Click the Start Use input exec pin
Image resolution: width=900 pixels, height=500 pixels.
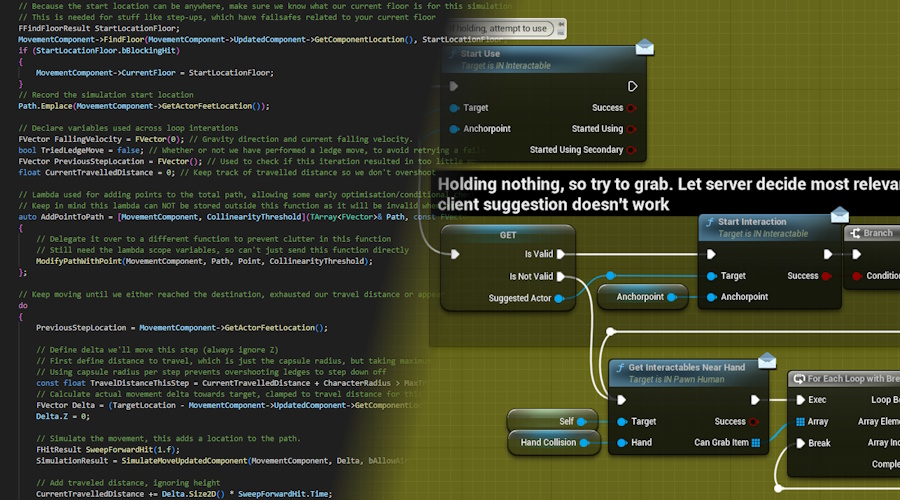click(453, 86)
